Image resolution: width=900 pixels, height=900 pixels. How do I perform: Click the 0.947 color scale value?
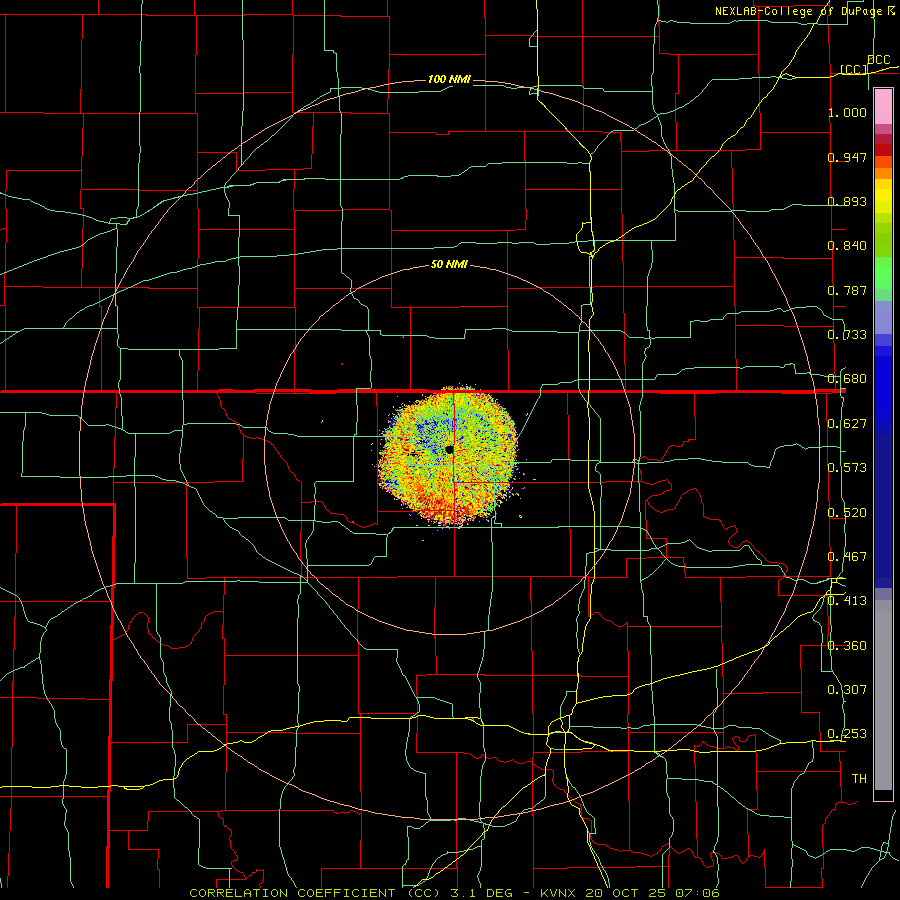pos(847,157)
